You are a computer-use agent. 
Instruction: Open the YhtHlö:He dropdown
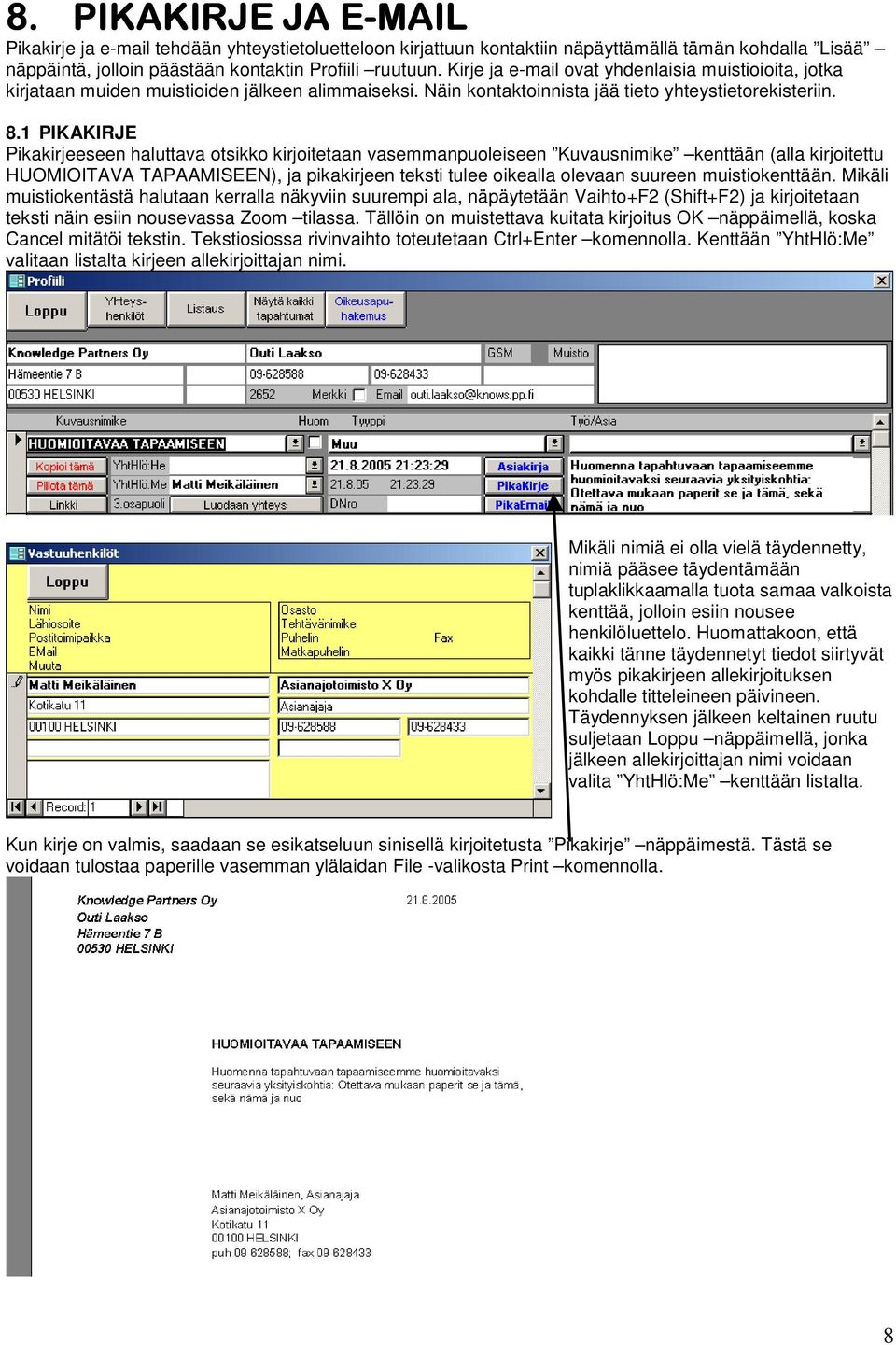tap(315, 465)
